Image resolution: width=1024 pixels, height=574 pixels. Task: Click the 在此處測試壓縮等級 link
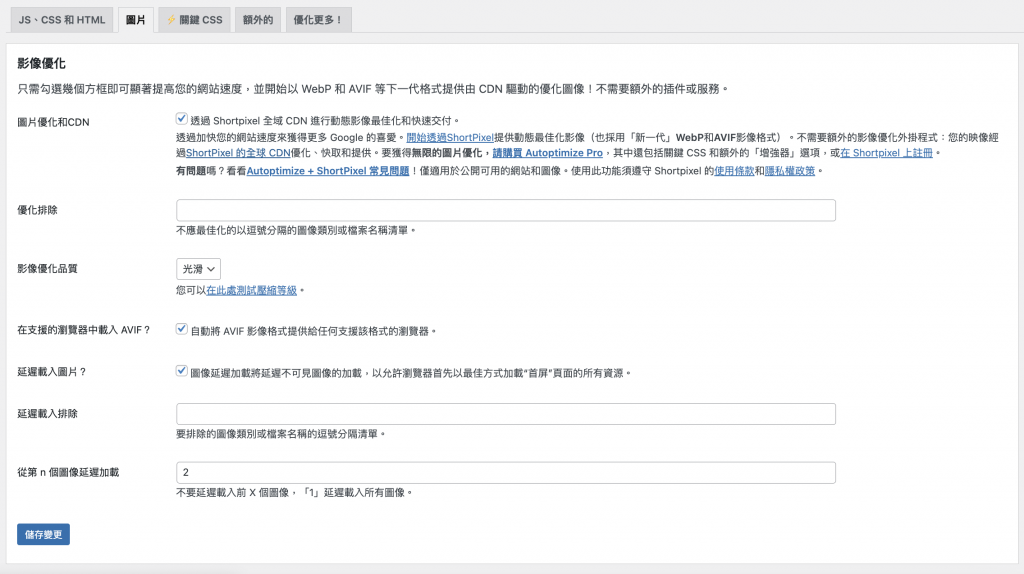pyautogui.click(x=251, y=290)
